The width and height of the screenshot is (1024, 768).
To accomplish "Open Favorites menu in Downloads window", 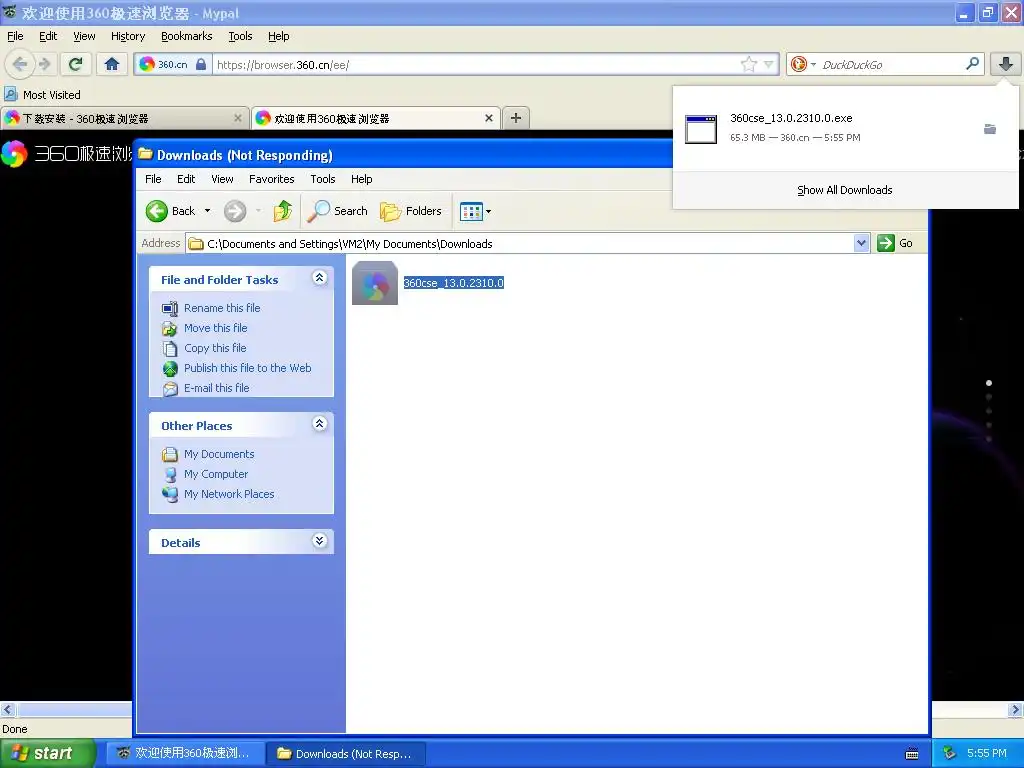I will (x=271, y=179).
